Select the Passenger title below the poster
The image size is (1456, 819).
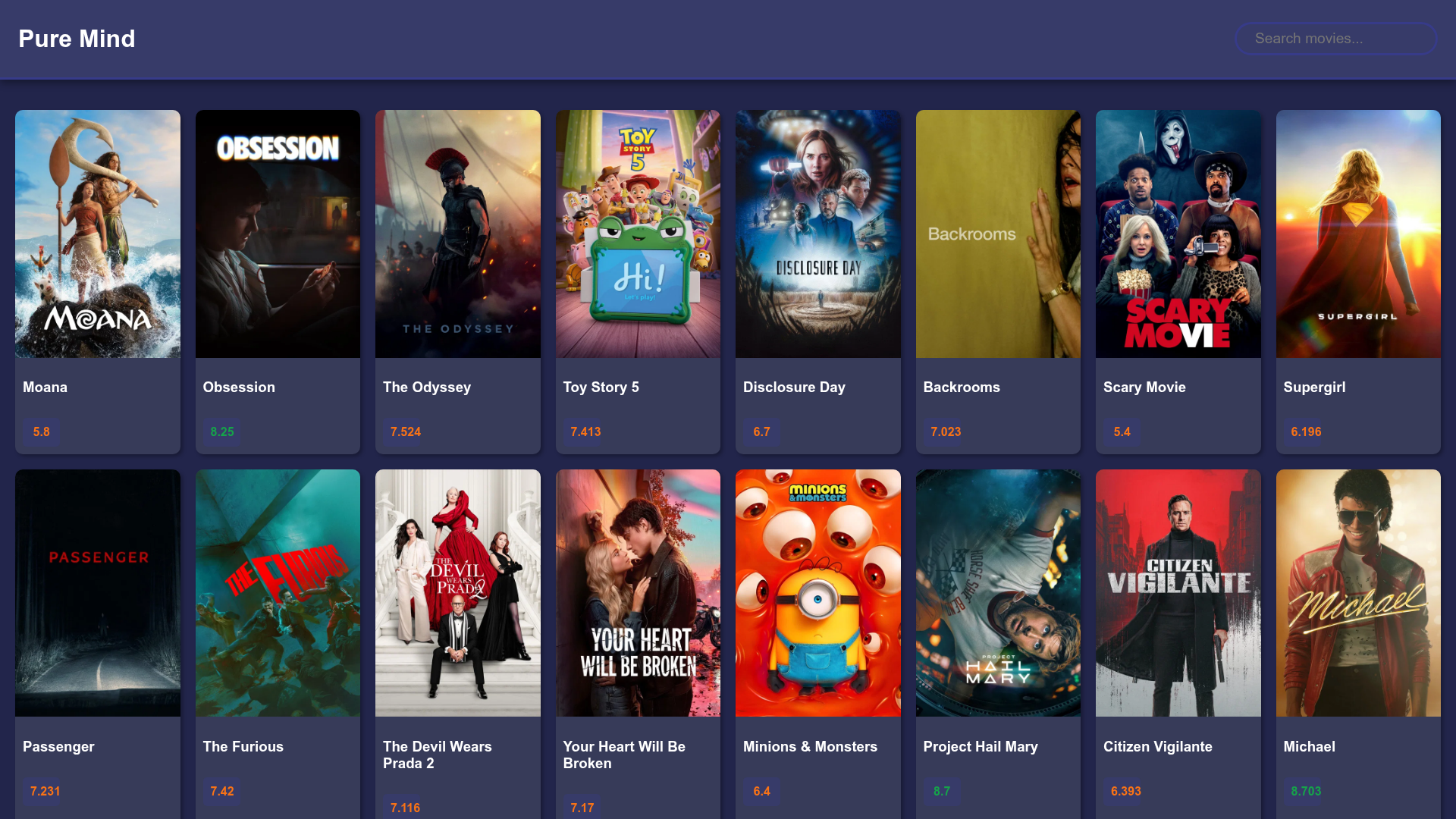(58, 746)
